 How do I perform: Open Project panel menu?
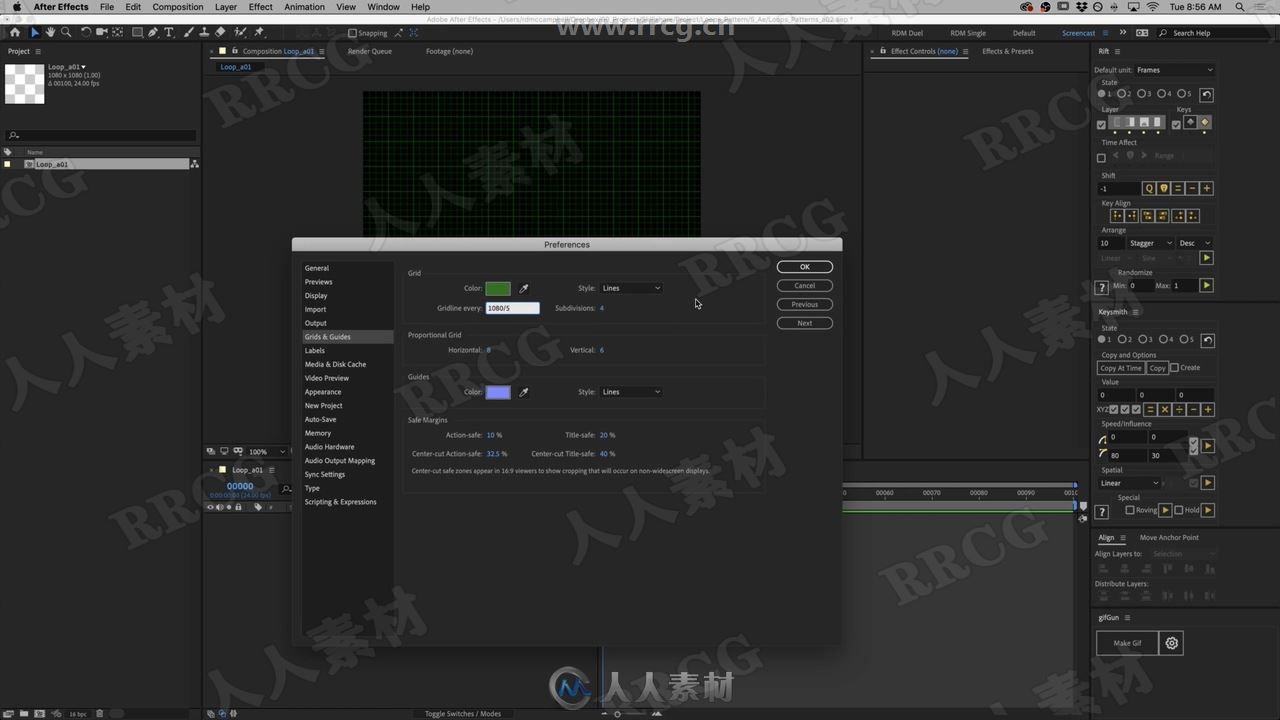(39, 51)
